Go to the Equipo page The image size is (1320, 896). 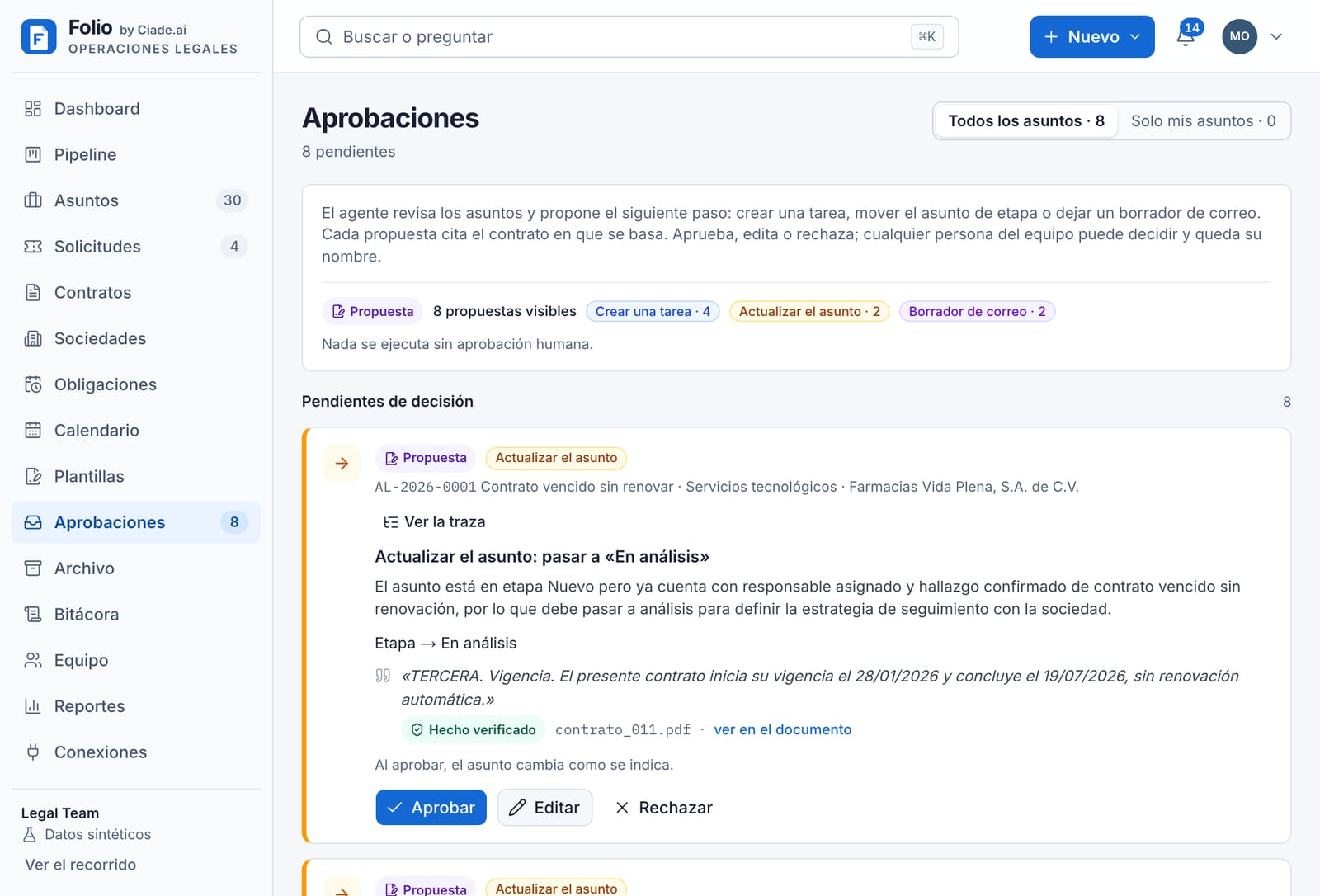pyautogui.click(x=136, y=660)
